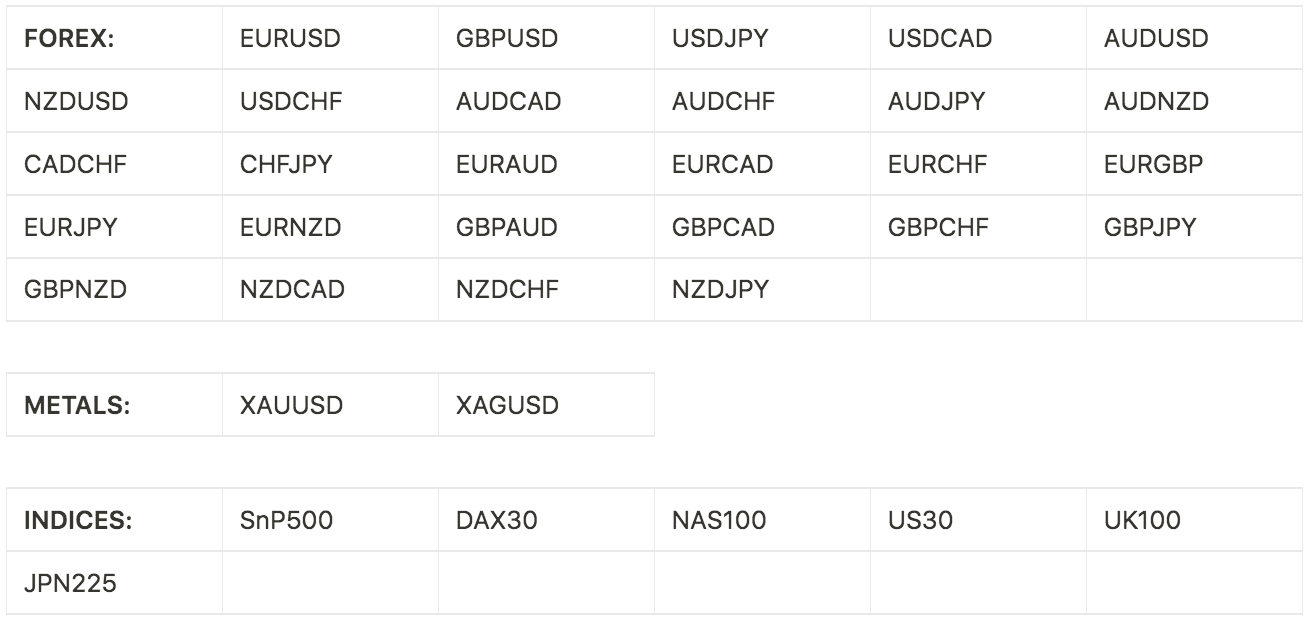Choose the USDJPY cell
Image resolution: width=1316 pixels, height=628 pixels.
tap(762, 38)
